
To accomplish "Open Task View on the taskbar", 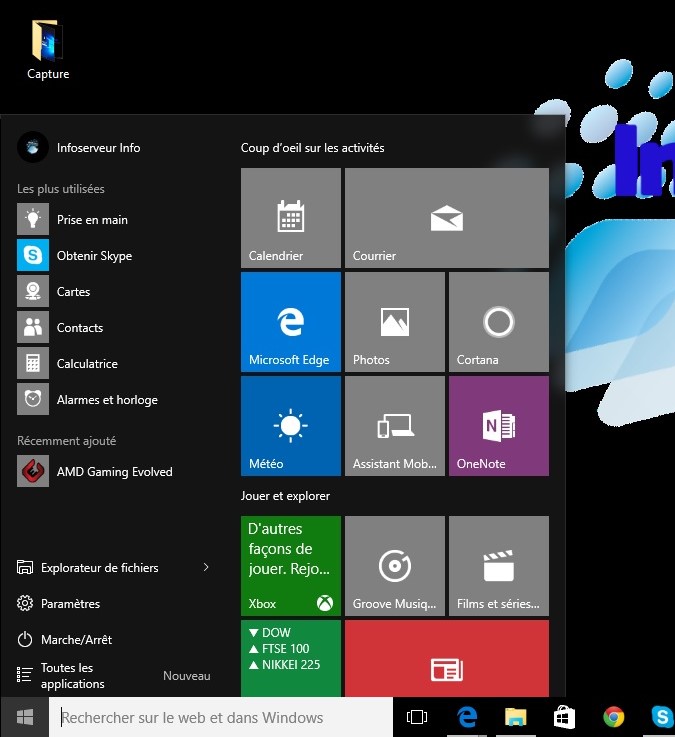I will (x=417, y=717).
